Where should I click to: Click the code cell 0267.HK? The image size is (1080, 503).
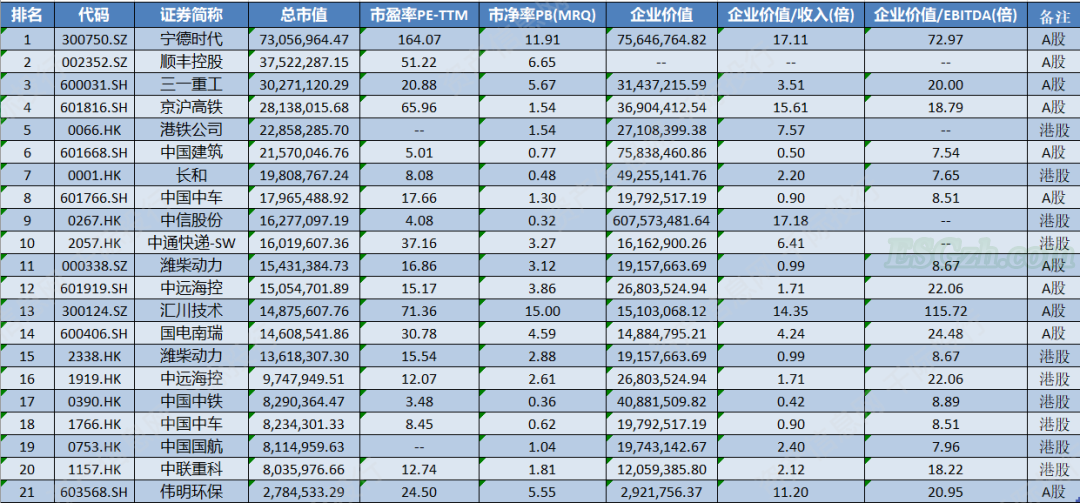click(x=94, y=220)
